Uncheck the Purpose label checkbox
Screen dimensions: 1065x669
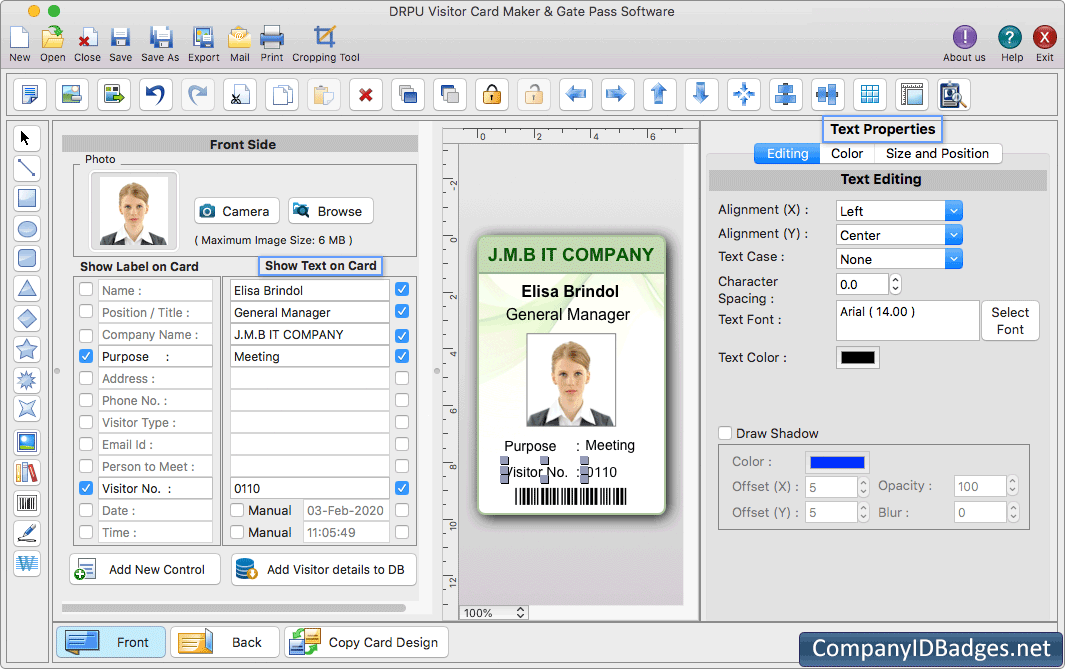tap(86, 356)
